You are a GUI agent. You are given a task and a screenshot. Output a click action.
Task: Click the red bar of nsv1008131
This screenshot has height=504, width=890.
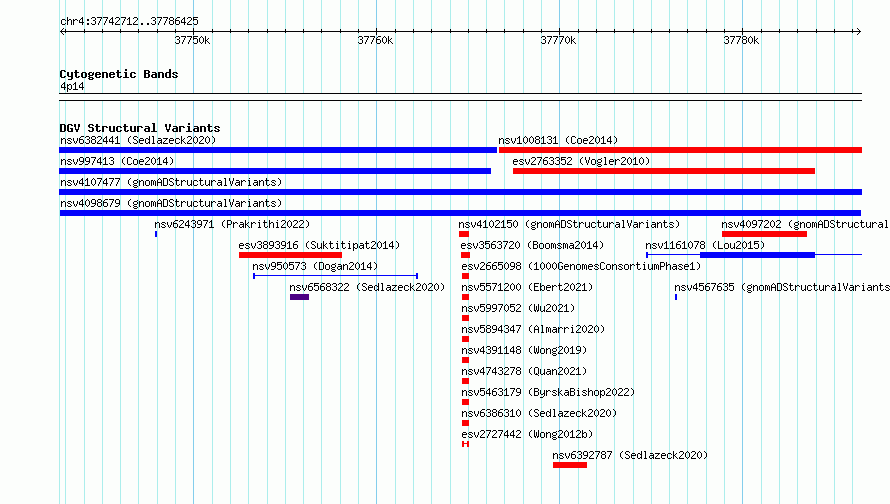point(681,150)
